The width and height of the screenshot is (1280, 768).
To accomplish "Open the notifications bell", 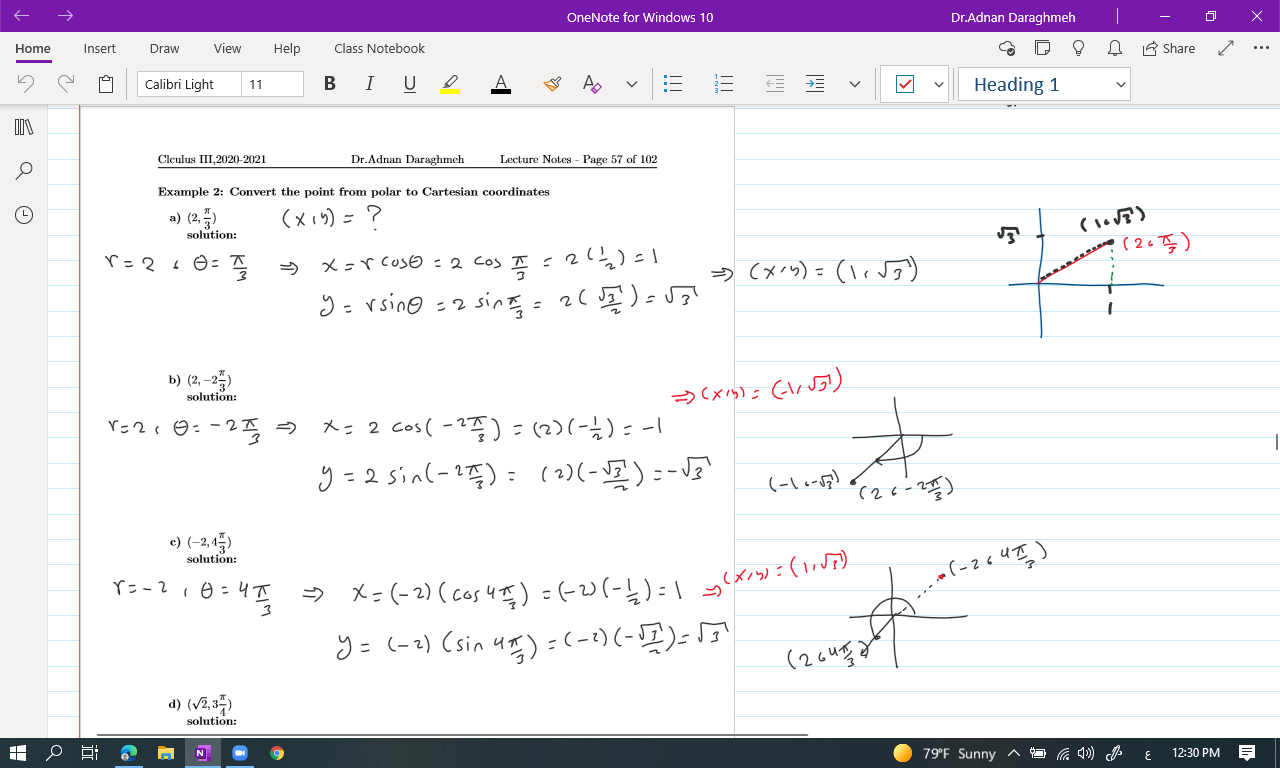I will tap(1114, 48).
